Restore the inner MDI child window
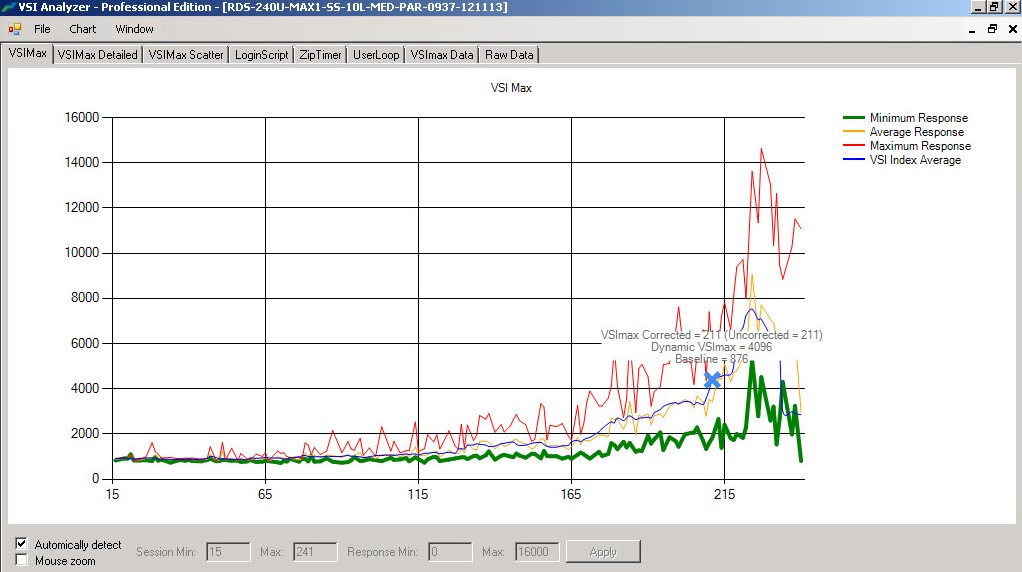The height and width of the screenshot is (572, 1022). (992, 29)
